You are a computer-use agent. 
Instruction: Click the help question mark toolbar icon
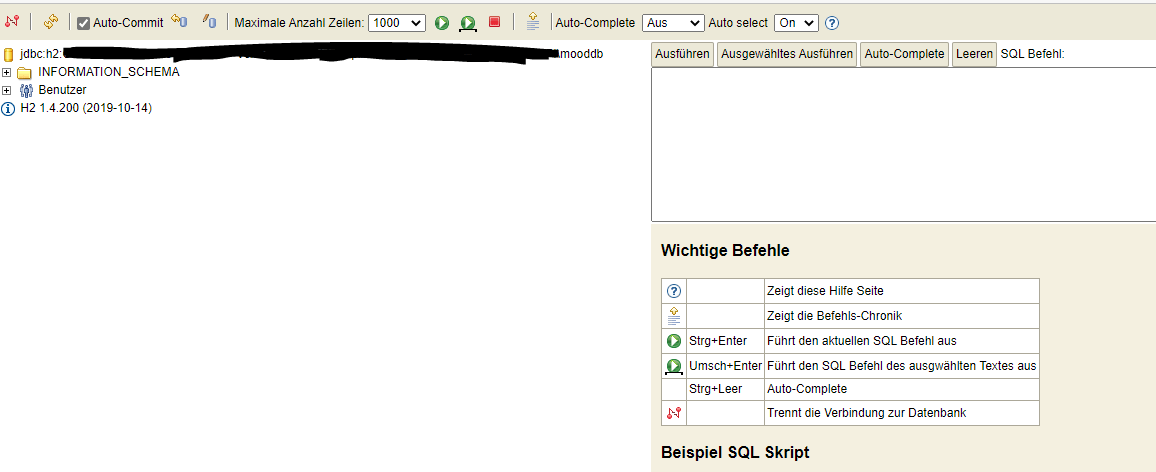pyautogui.click(x=832, y=23)
